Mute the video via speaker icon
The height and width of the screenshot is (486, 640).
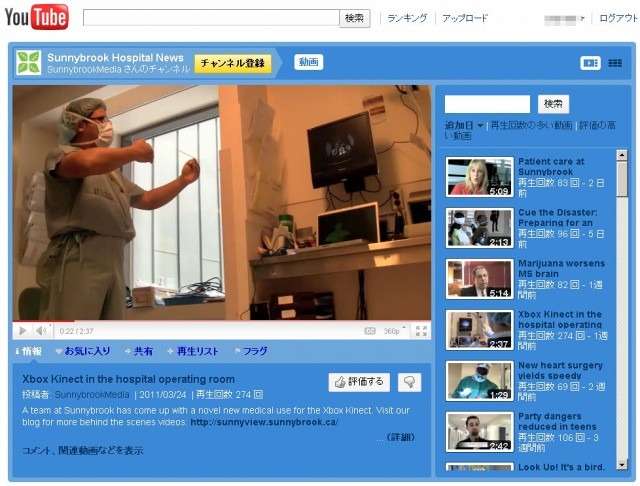pyautogui.click(x=40, y=331)
